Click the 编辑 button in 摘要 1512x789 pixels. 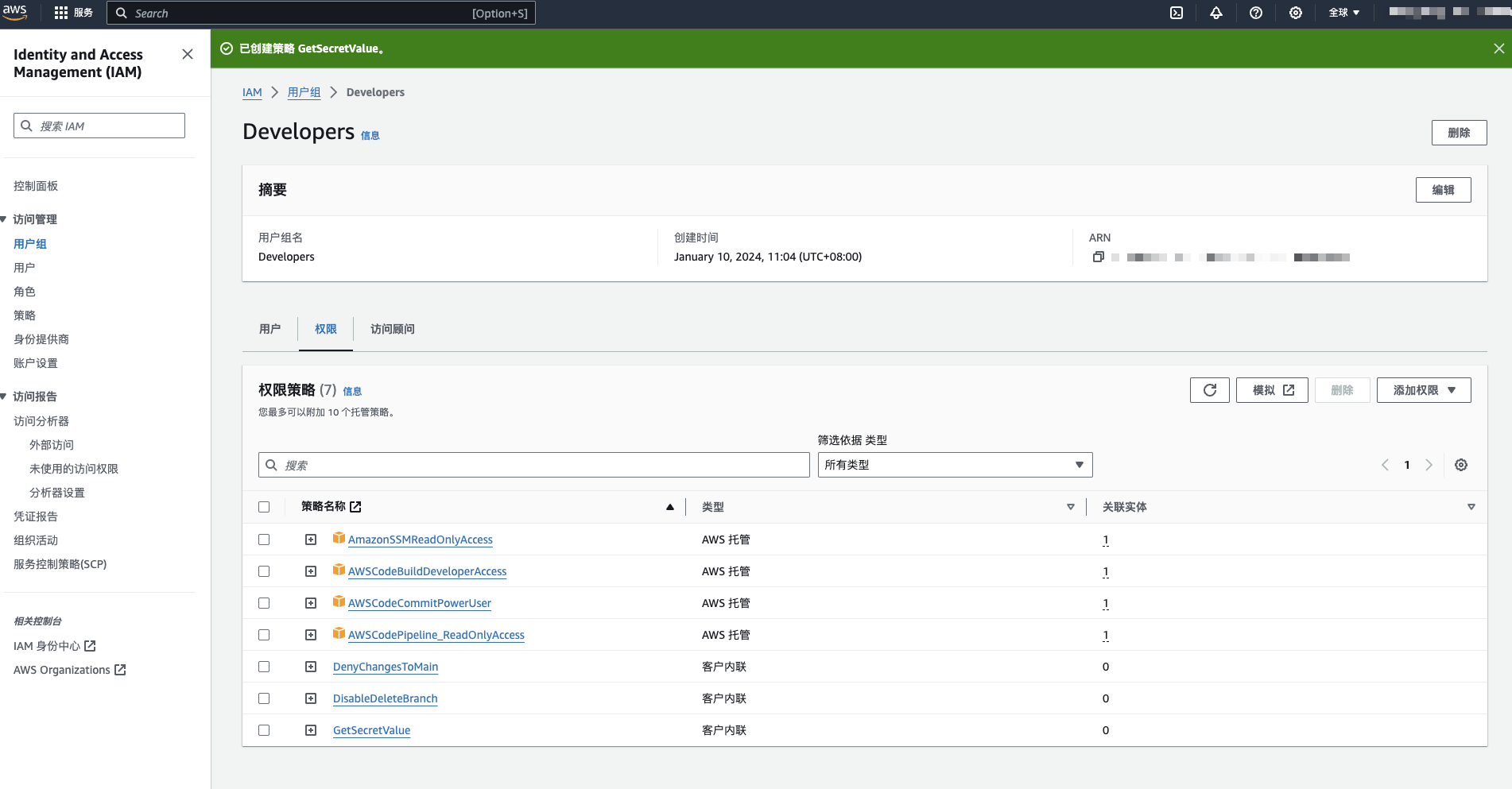1443,190
